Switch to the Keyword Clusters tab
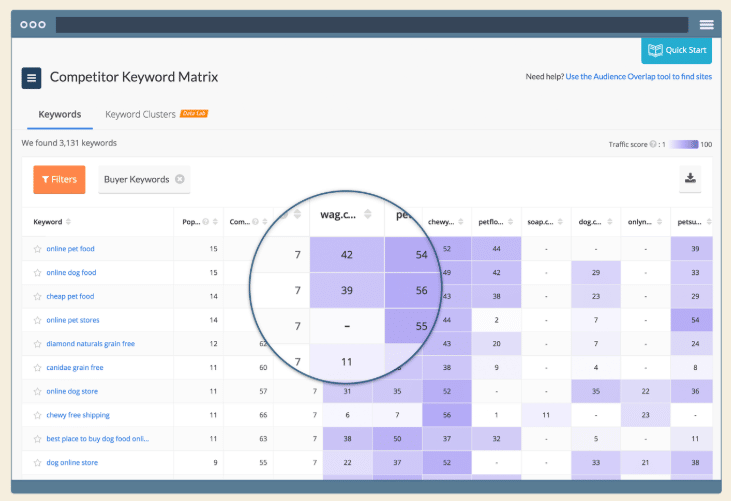The image size is (731, 501). click(x=141, y=114)
